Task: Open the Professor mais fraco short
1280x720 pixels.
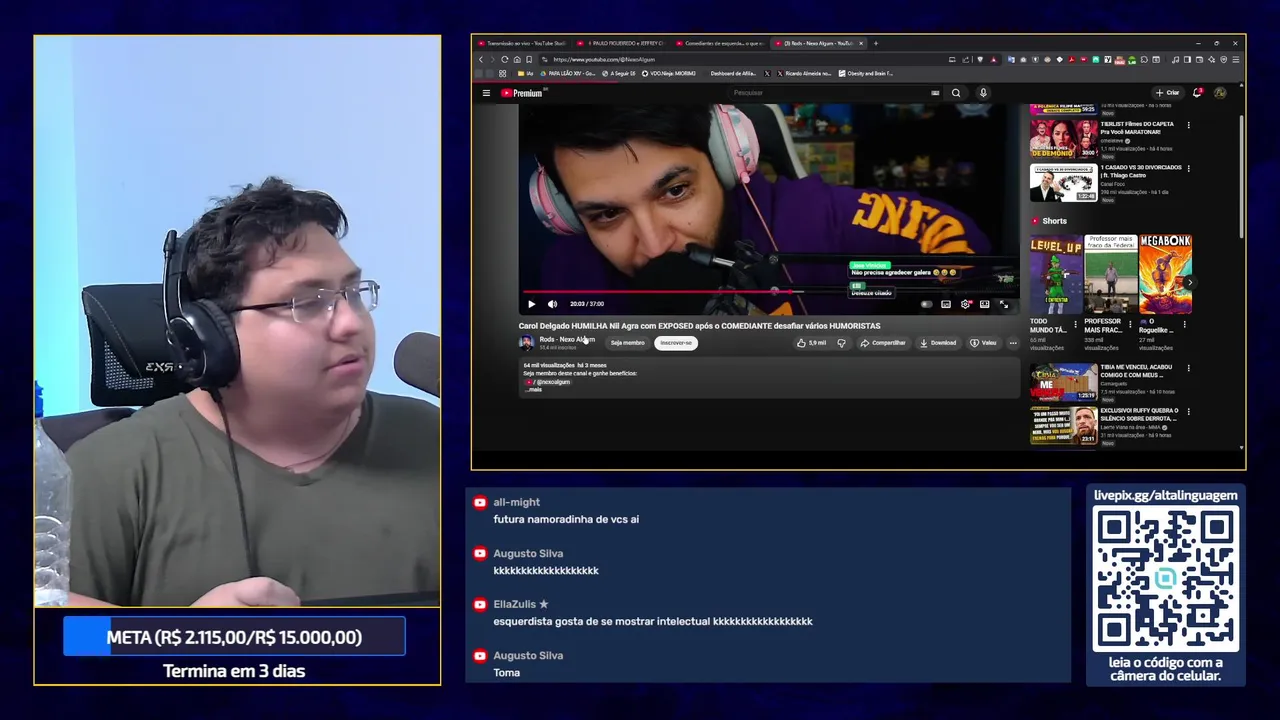Action: [x=1111, y=275]
